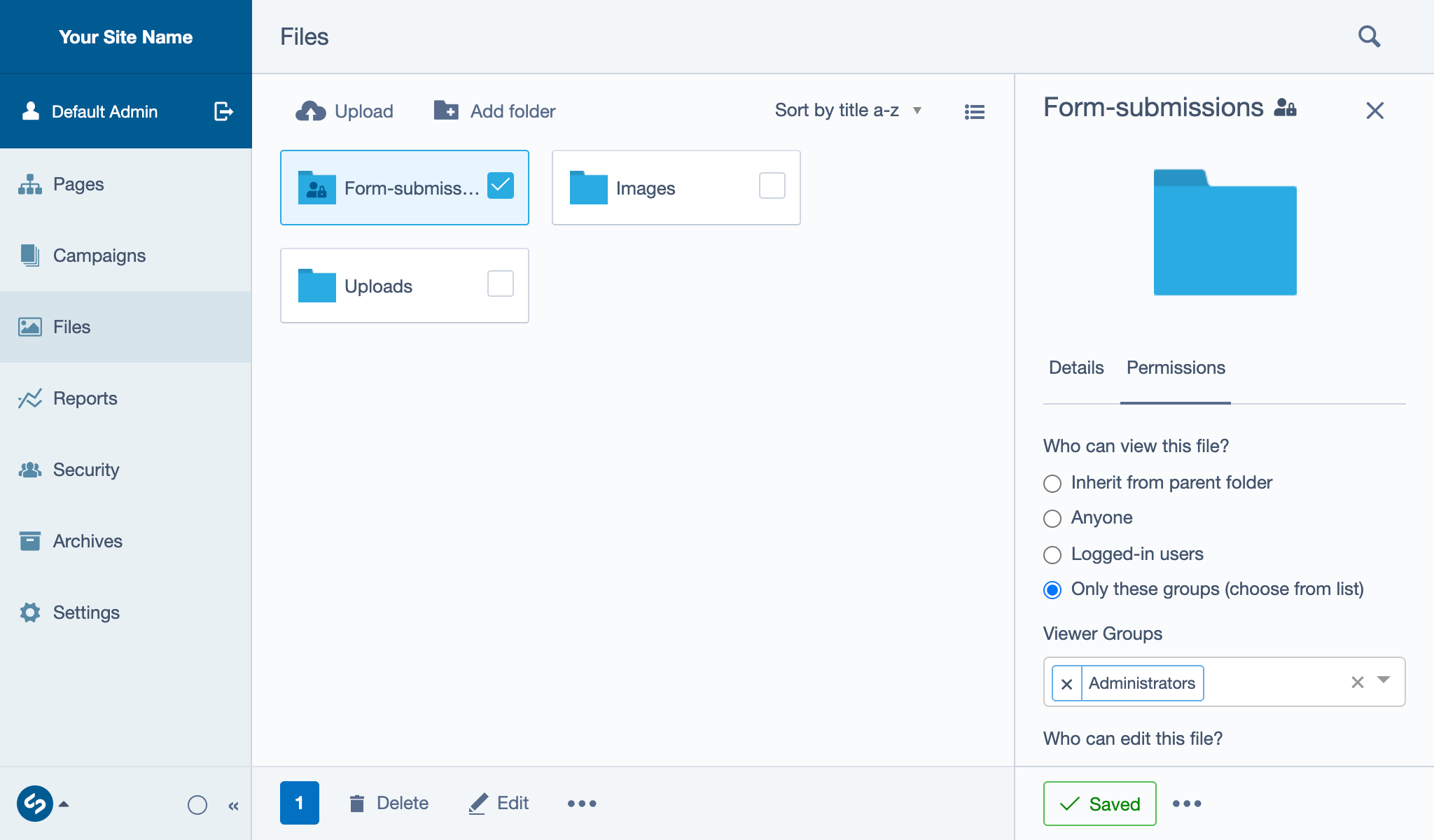Click the Upload cloud icon
The height and width of the screenshot is (840, 1434).
click(311, 111)
